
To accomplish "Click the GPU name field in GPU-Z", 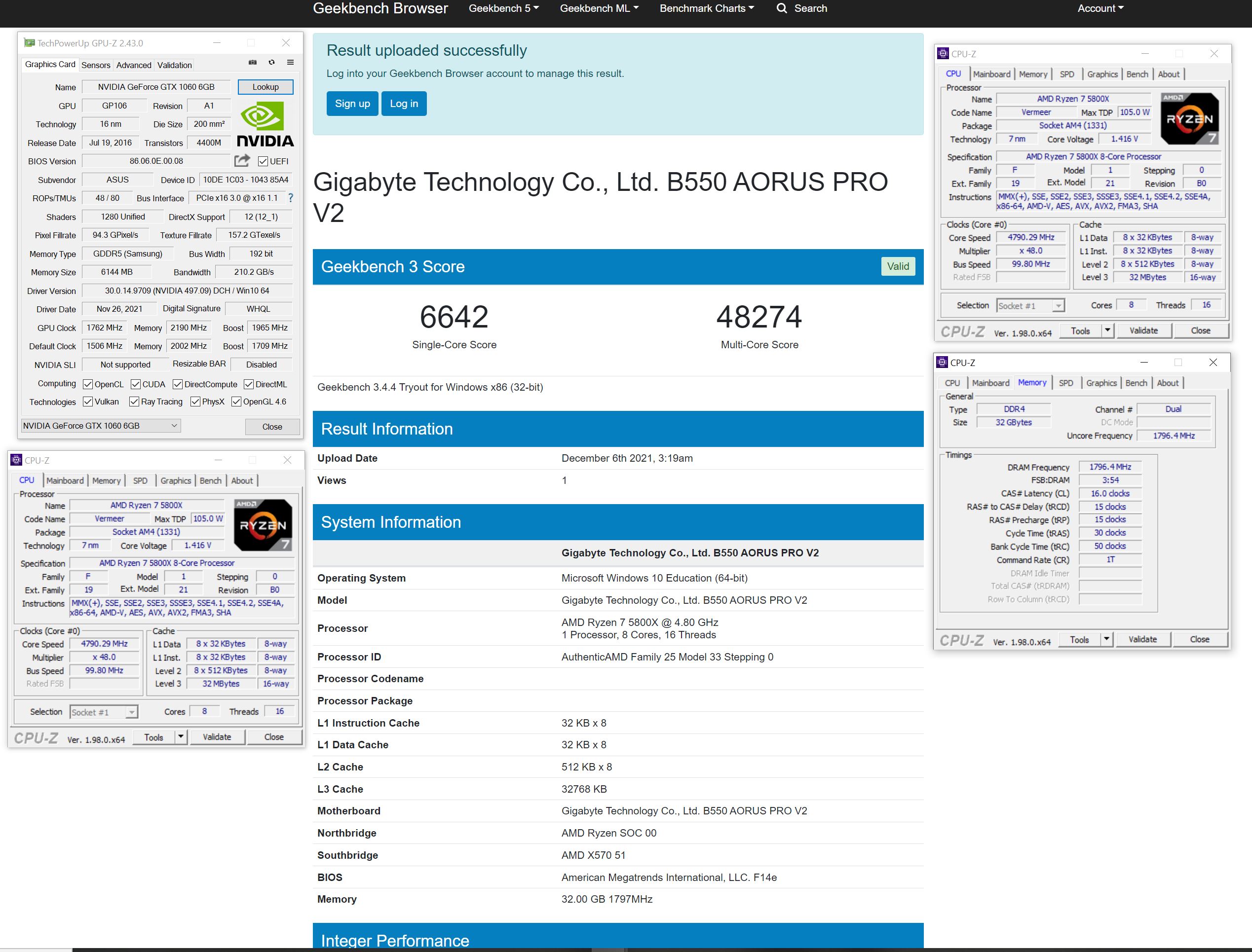I will click(x=156, y=87).
